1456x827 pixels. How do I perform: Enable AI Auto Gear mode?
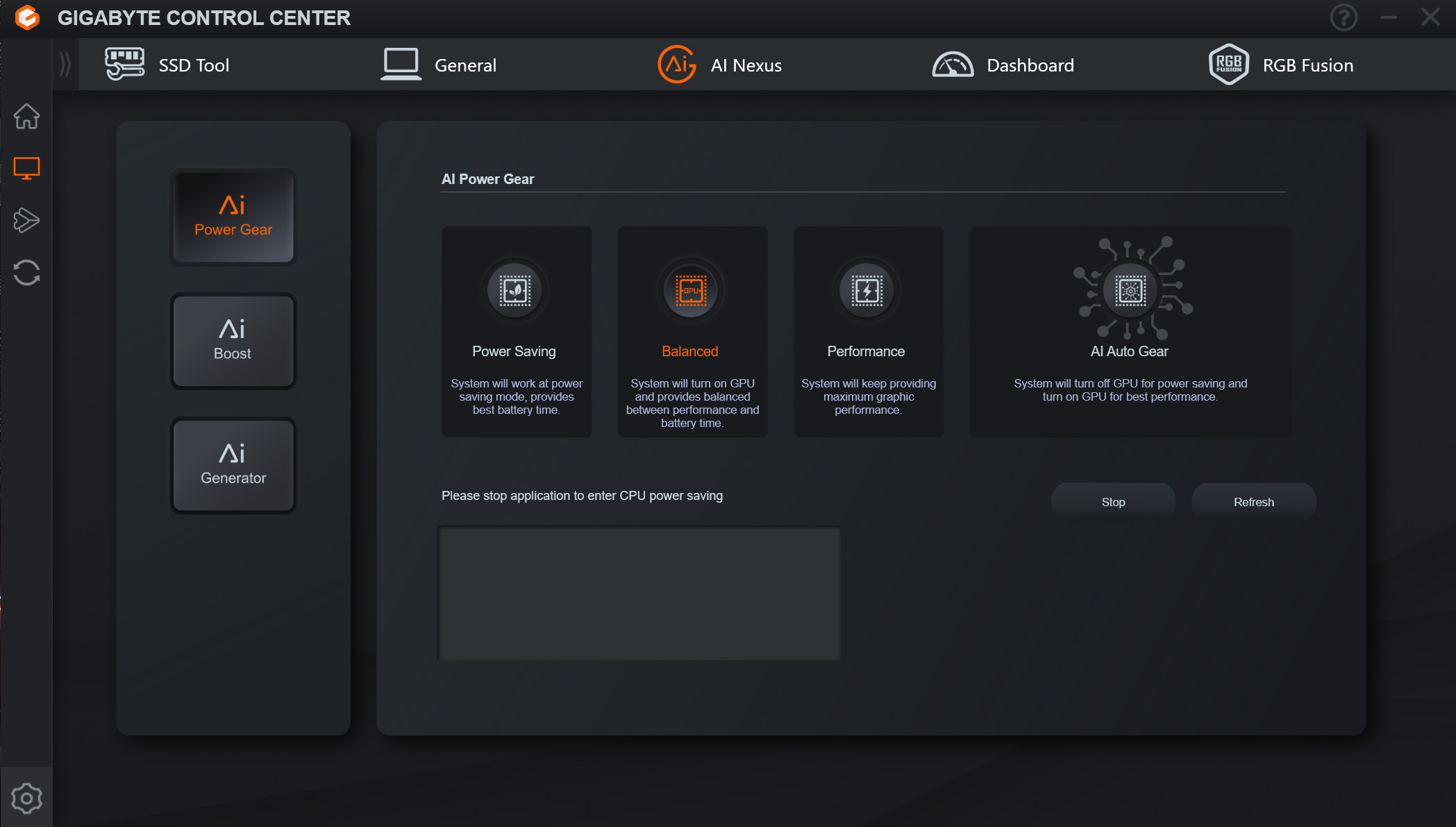(1130, 332)
